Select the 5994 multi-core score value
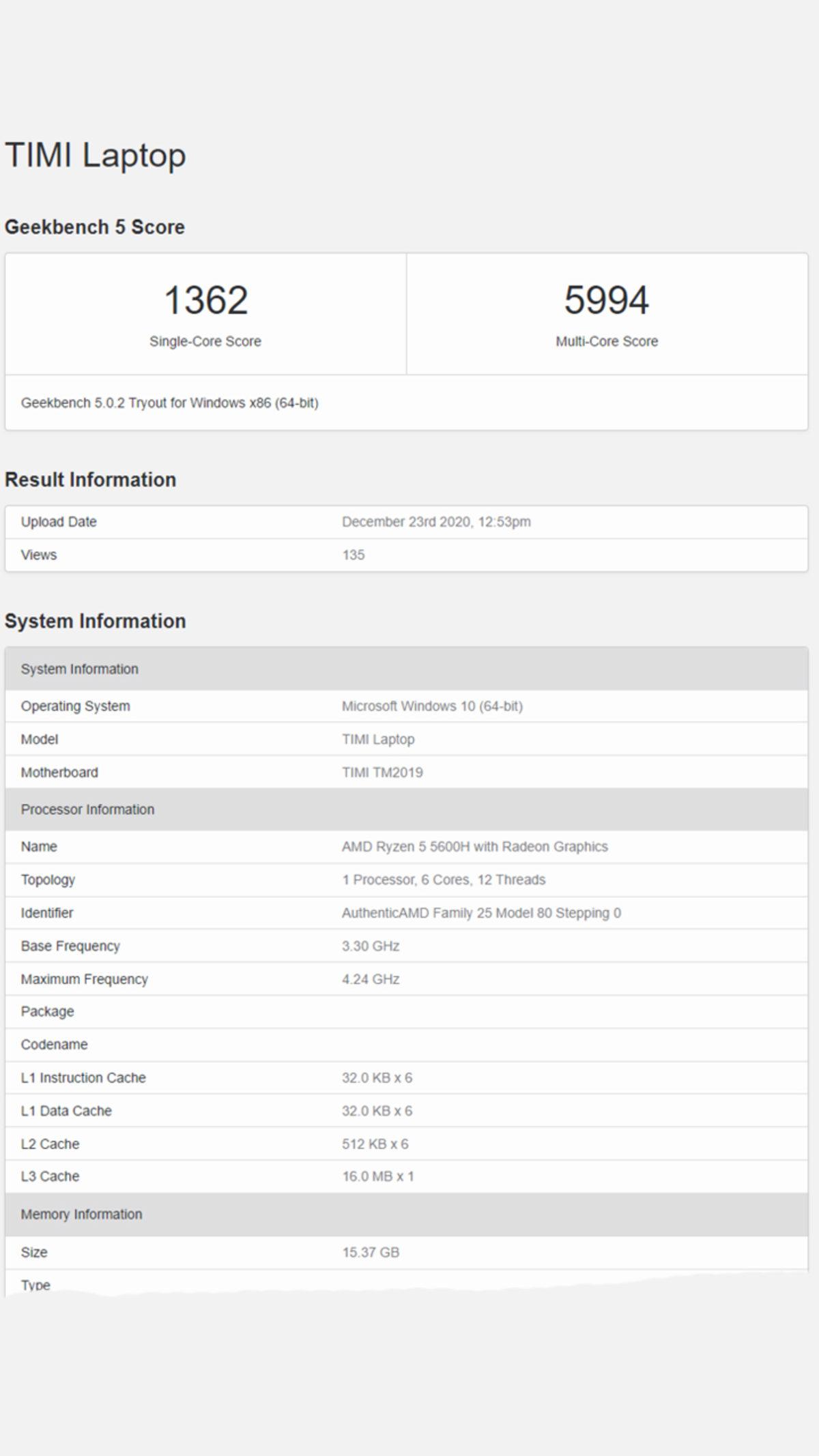The image size is (819, 1456). coord(607,300)
